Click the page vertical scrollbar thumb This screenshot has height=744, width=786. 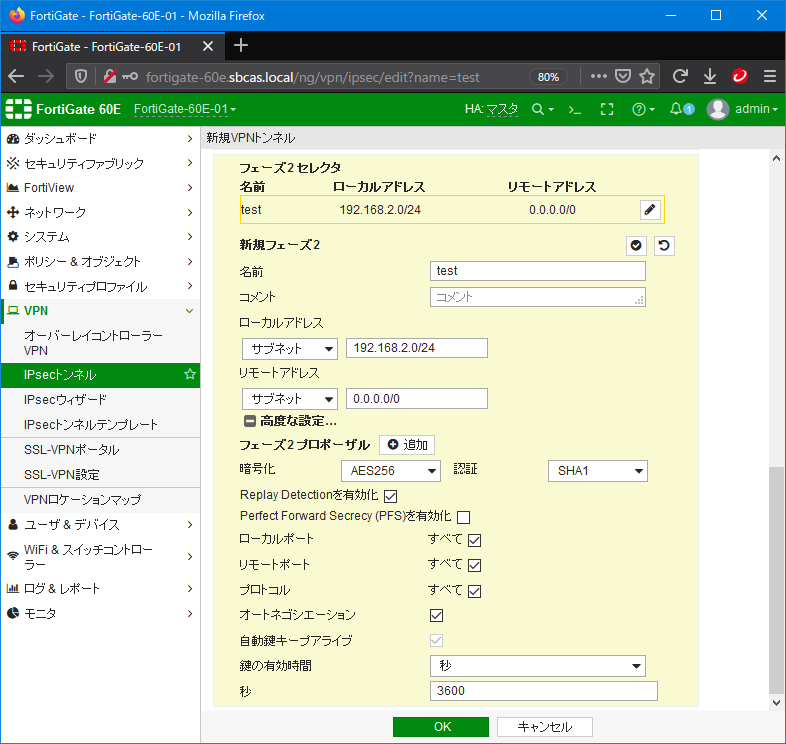click(x=776, y=579)
